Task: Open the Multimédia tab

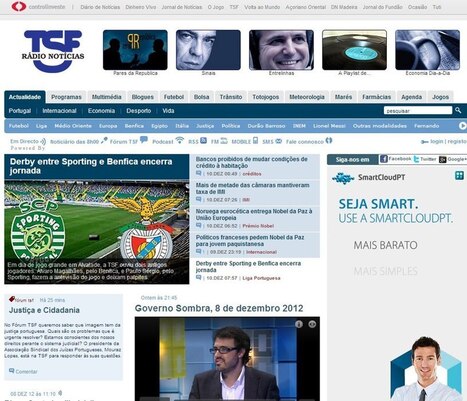Action: tap(107, 97)
